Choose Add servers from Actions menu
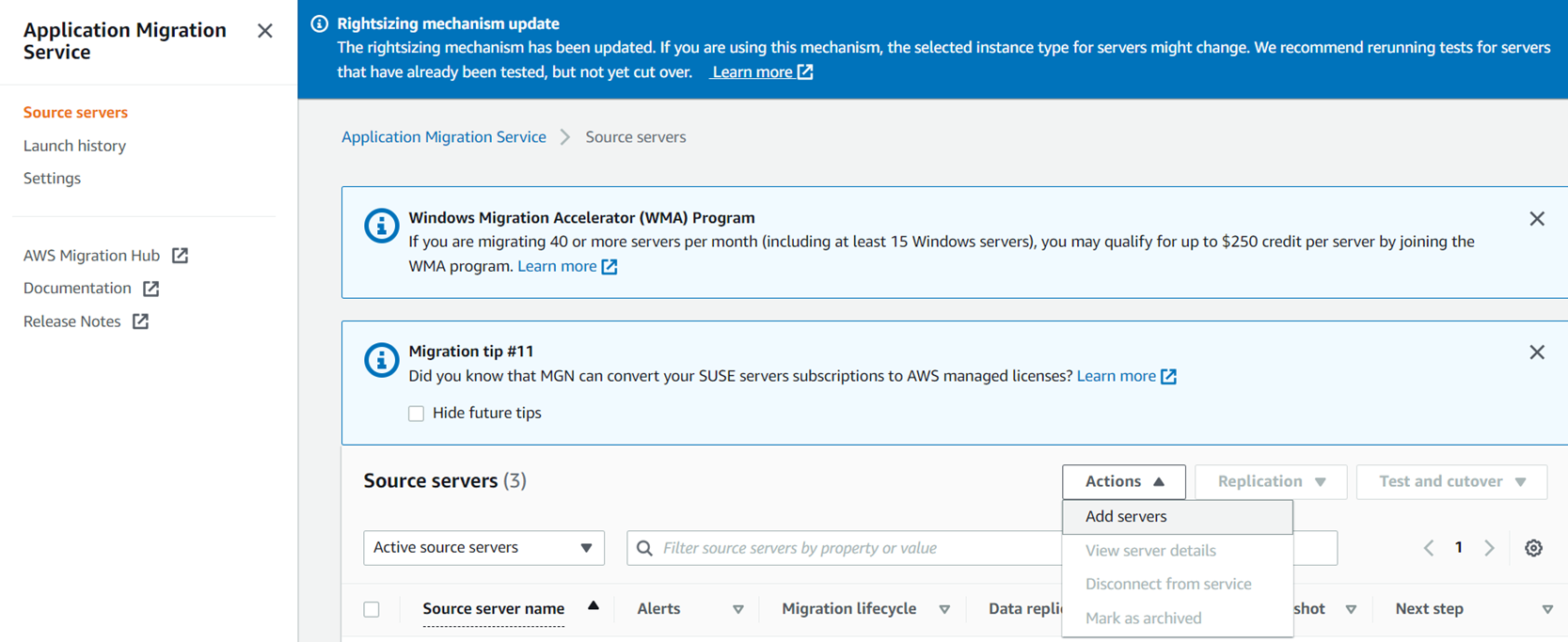Viewport: 1568px width, 642px height. click(1178, 517)
